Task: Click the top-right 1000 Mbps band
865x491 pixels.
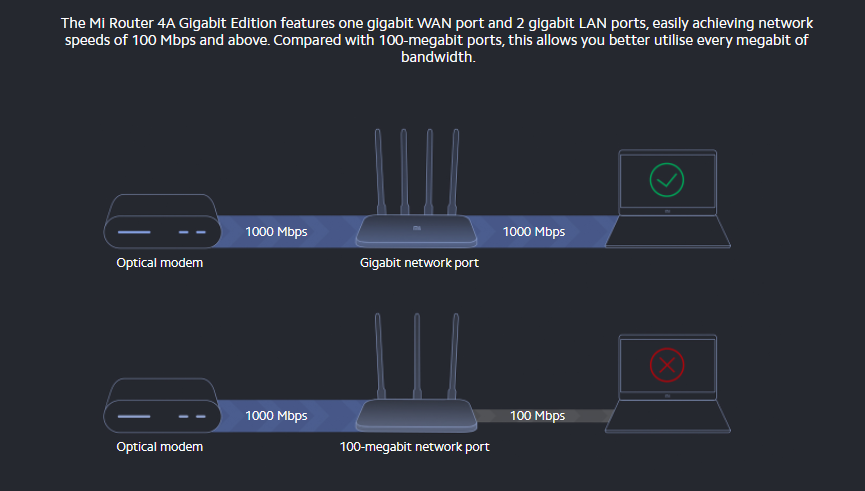Action: [x=534, y=232]
